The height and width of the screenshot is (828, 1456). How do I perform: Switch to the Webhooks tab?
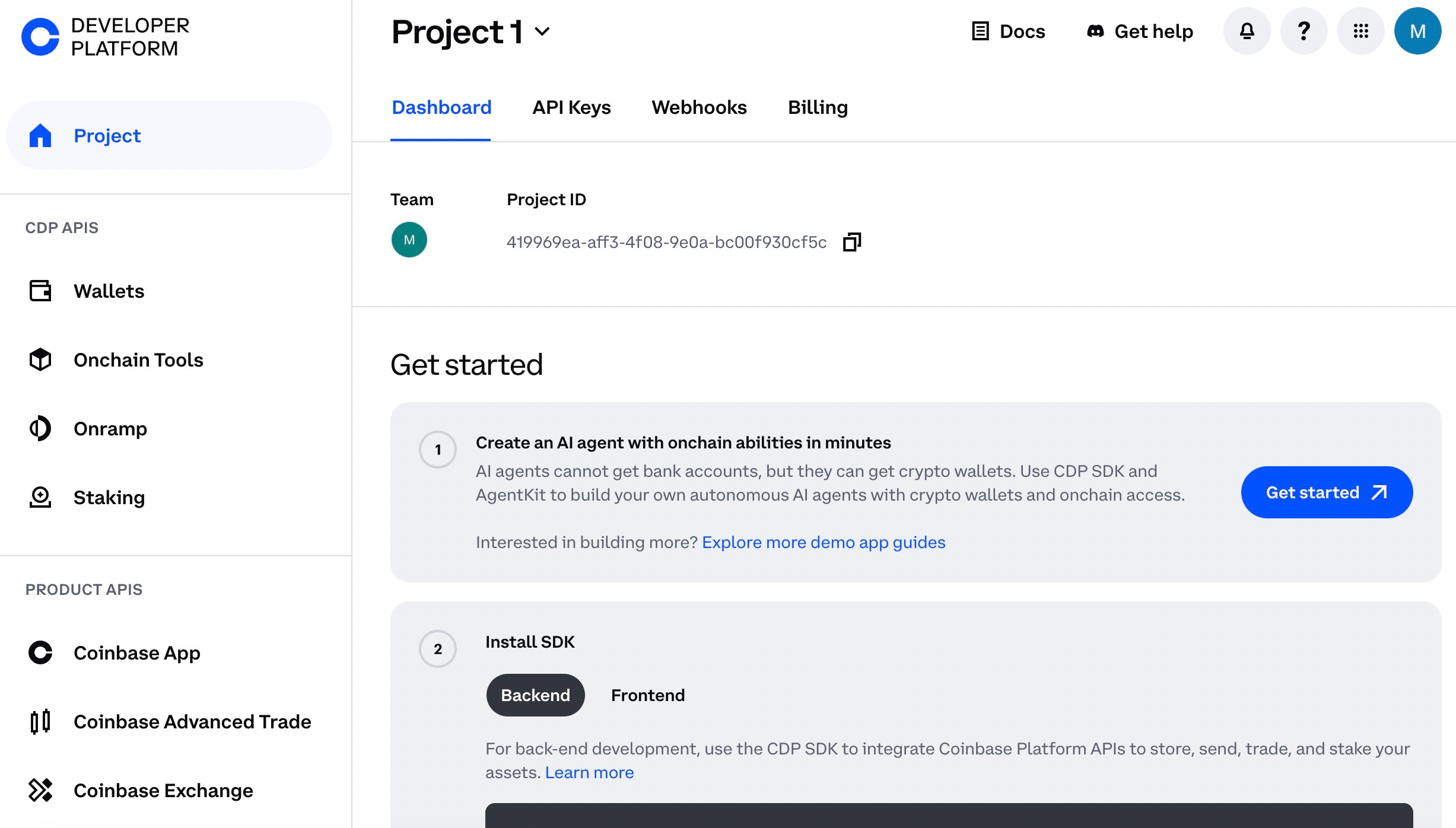[x=699, y=107]
